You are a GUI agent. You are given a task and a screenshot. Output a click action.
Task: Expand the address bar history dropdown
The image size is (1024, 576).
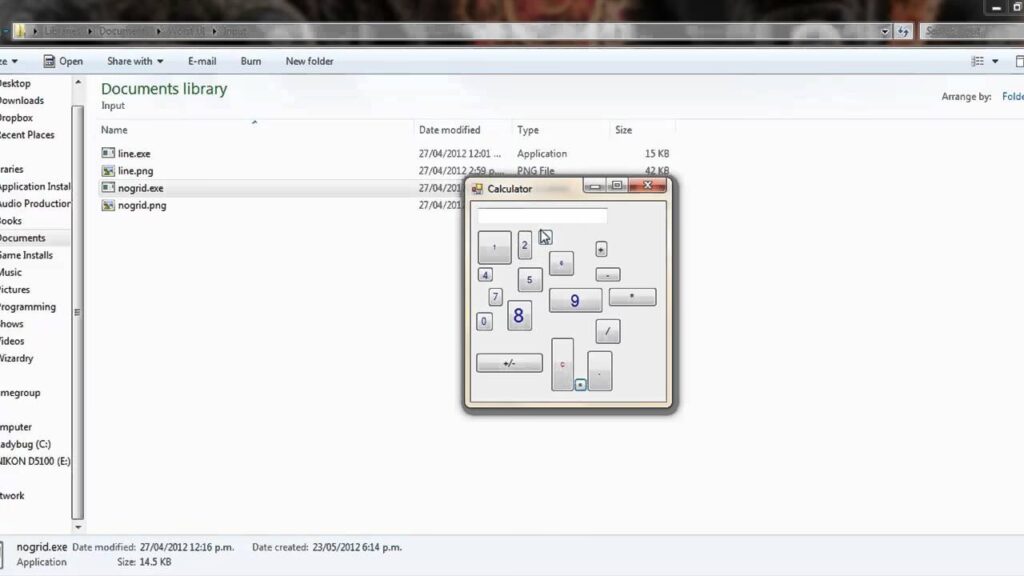(885, 31)
